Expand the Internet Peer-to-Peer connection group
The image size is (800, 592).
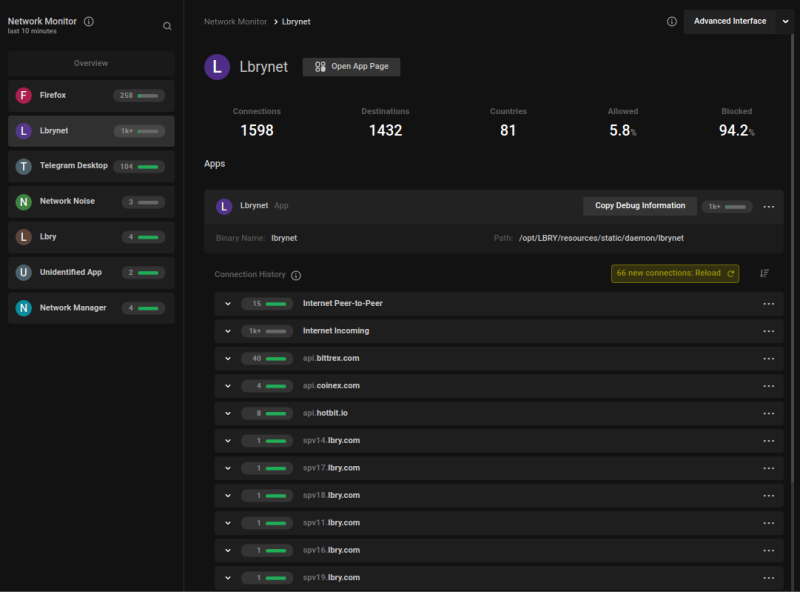pyautogui.click(x=228, y=304)
